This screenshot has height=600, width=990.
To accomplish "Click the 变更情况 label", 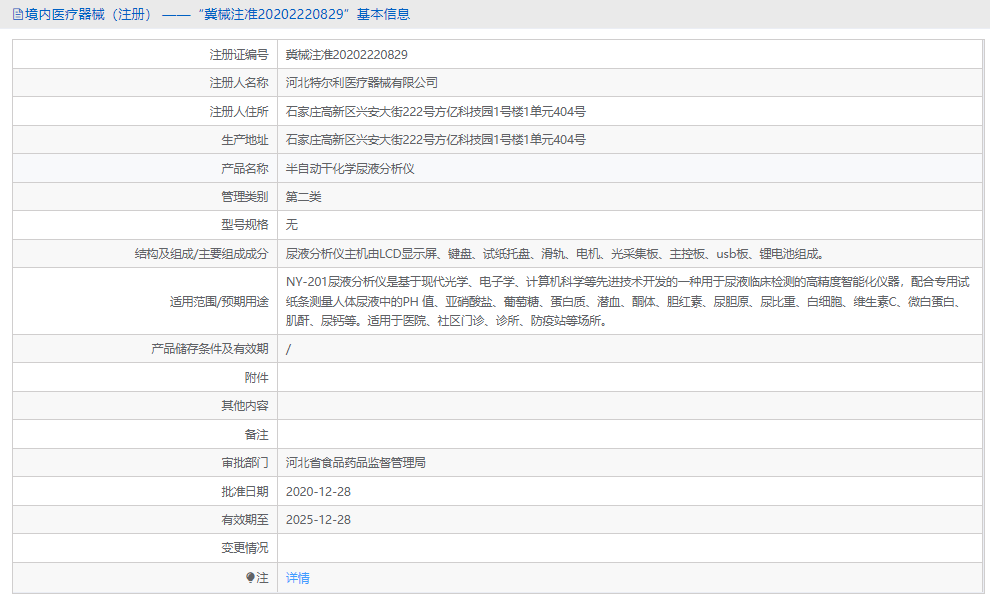I will [x=244, y=548].
